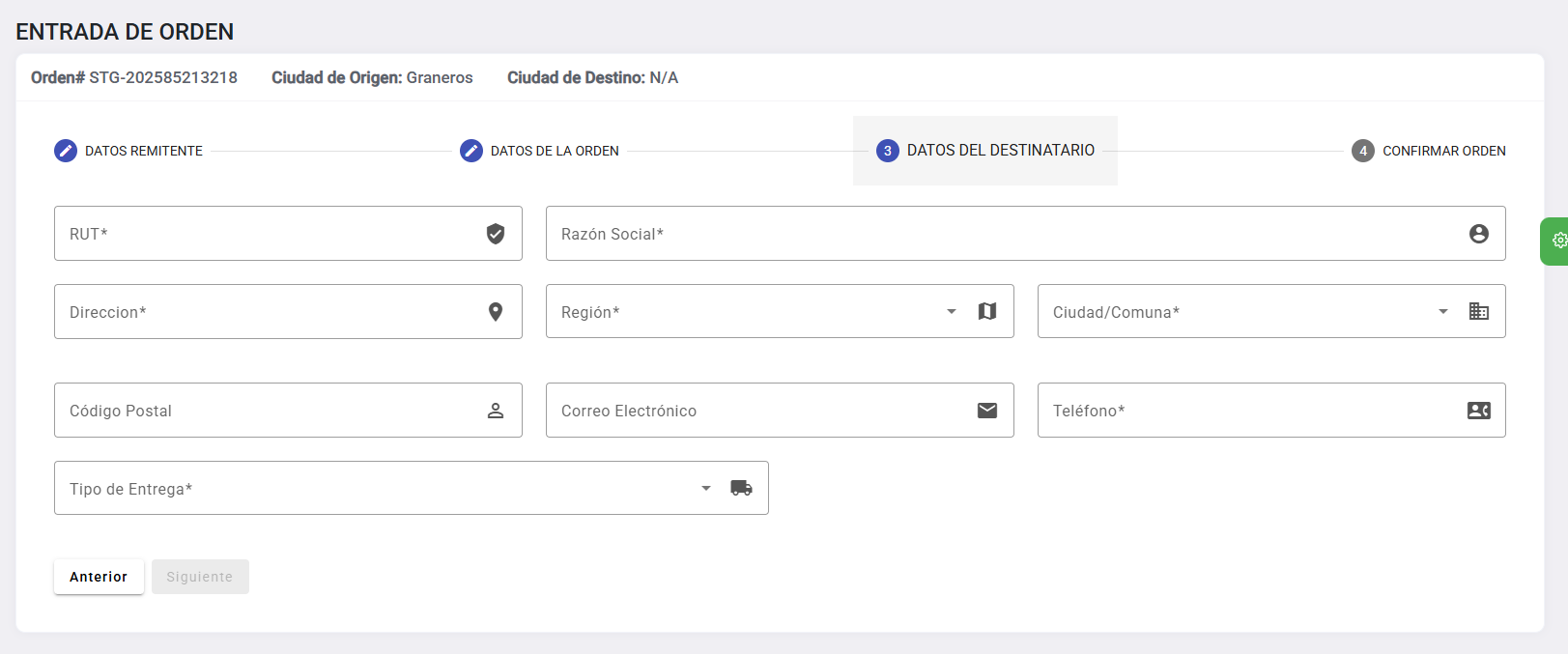
Task: Click the location pin icon in Direccion field
Action: (496, 312)
